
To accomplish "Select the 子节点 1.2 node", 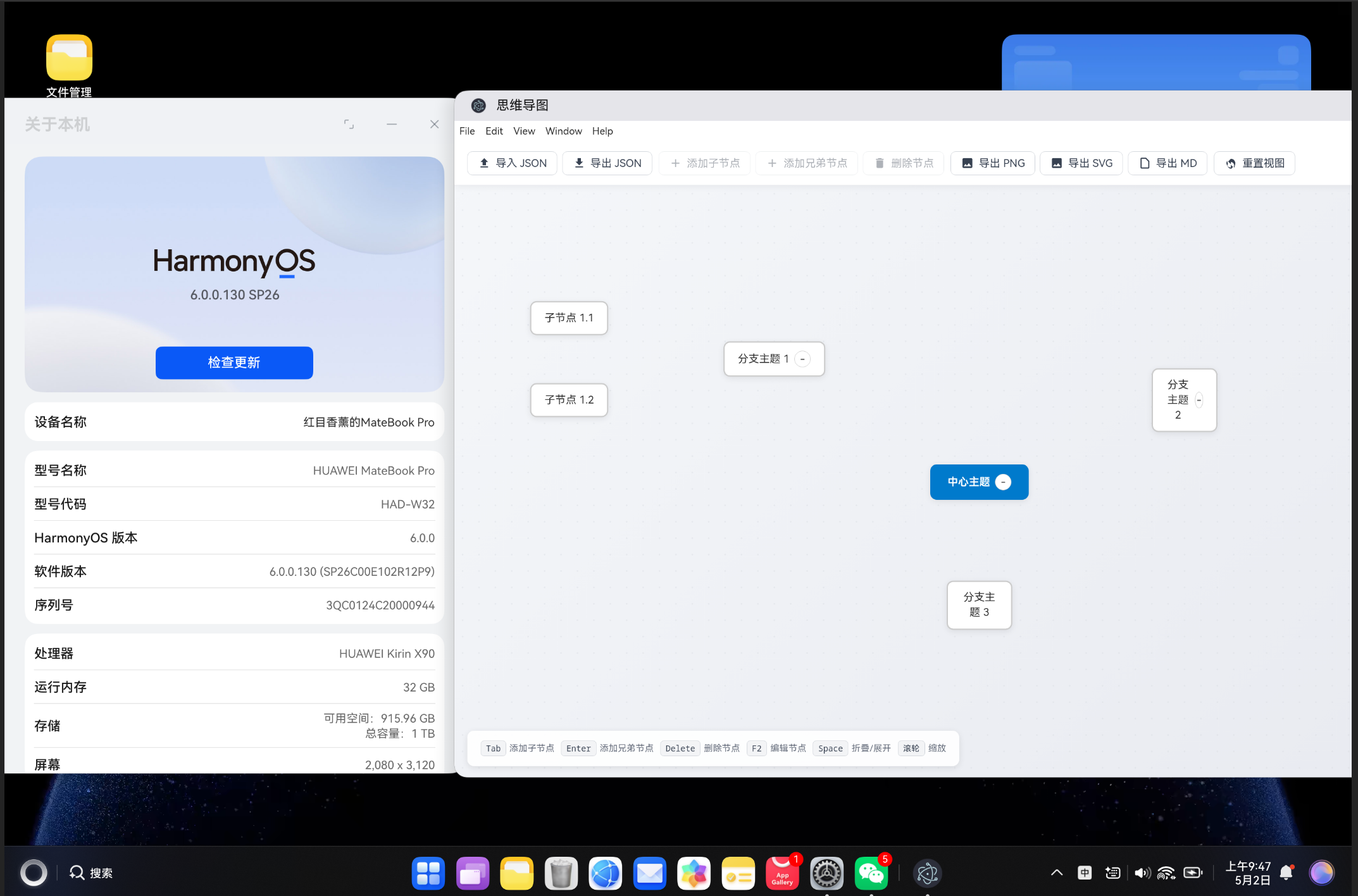I will coord(569,400).
